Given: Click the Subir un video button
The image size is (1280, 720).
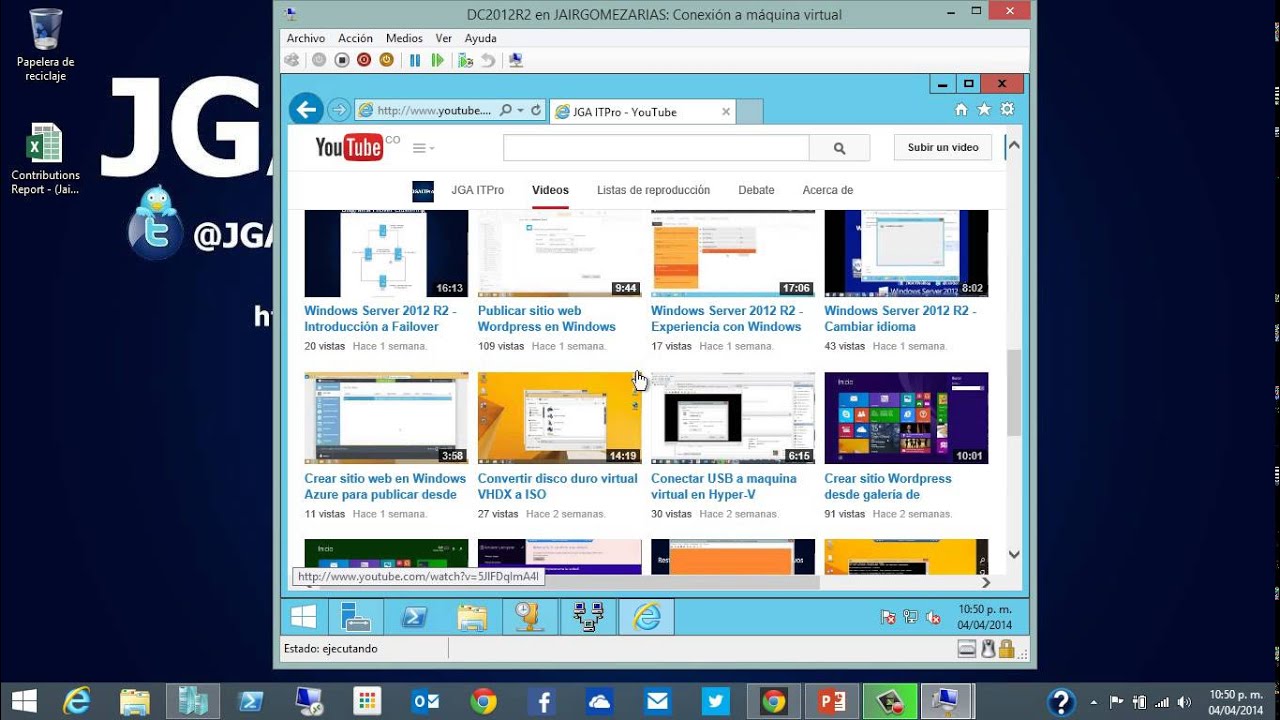Looking at the screenshot, I should tap(943, 147).
